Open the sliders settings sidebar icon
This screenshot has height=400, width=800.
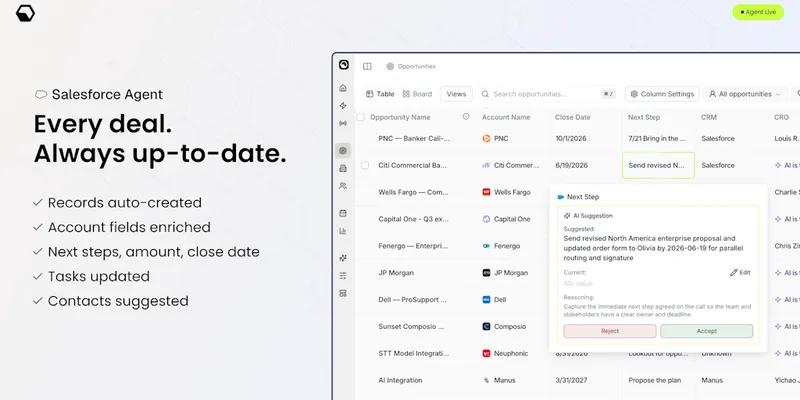[x=343, y=276]
